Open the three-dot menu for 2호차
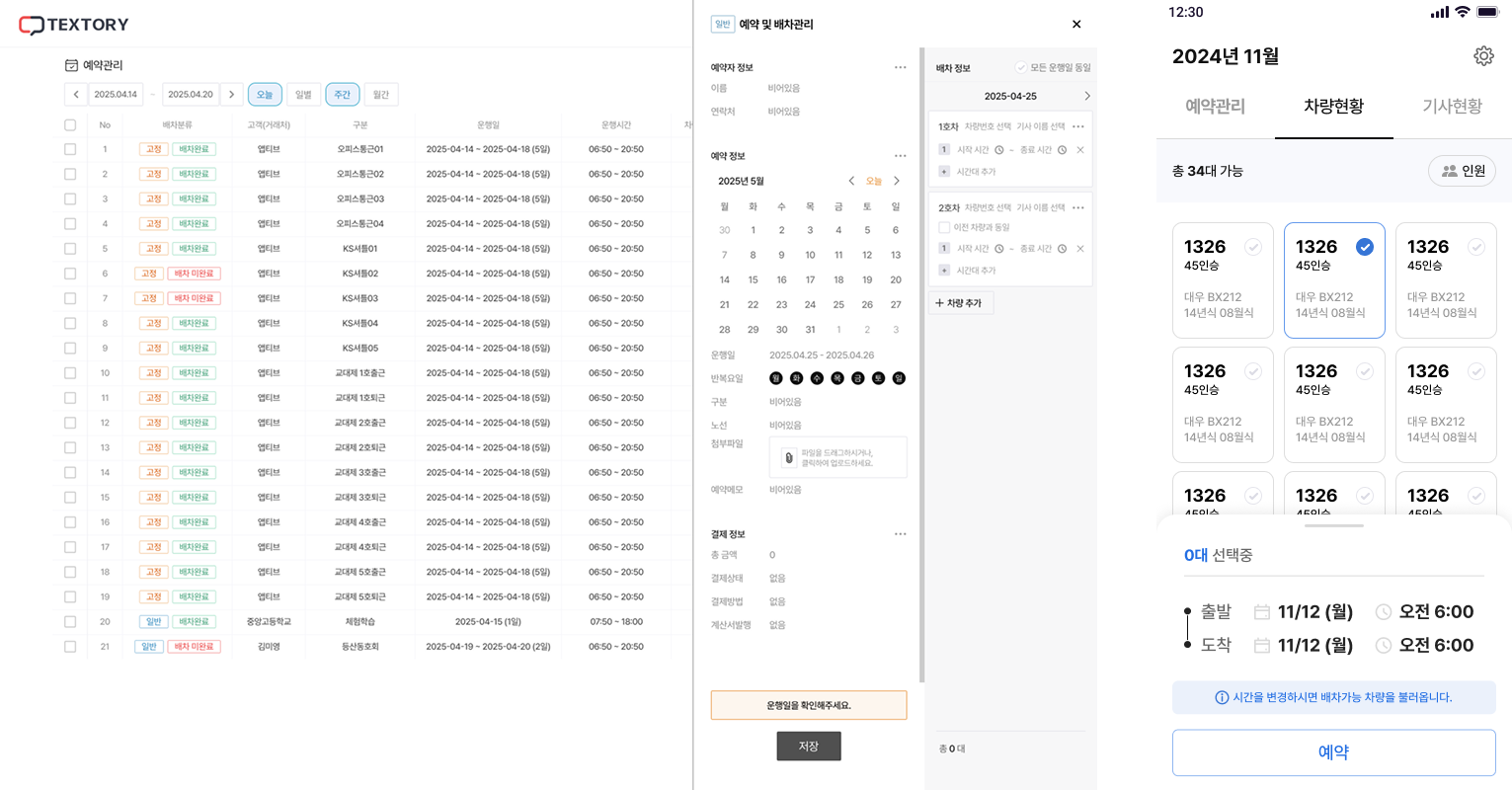The height and width of the screenshot is (790, 1512). [x=1078, y=207]
